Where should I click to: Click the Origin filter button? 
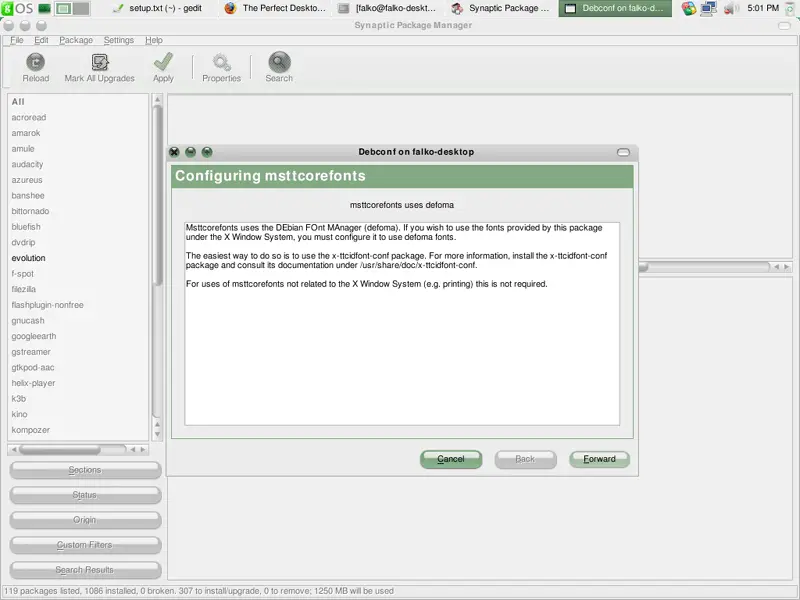coord(85,520)
